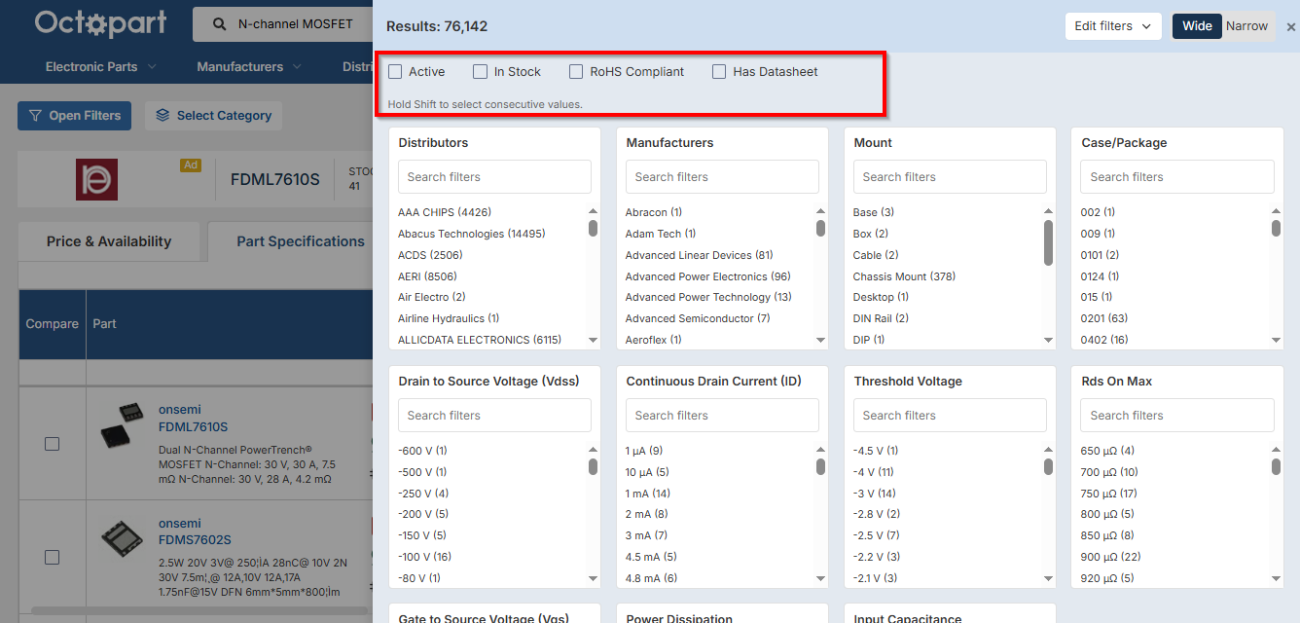Select AAA CHIPS (4426) distributor
Image resolution: width=1300 pixels, height=623 pixels.
click(444, 212)
